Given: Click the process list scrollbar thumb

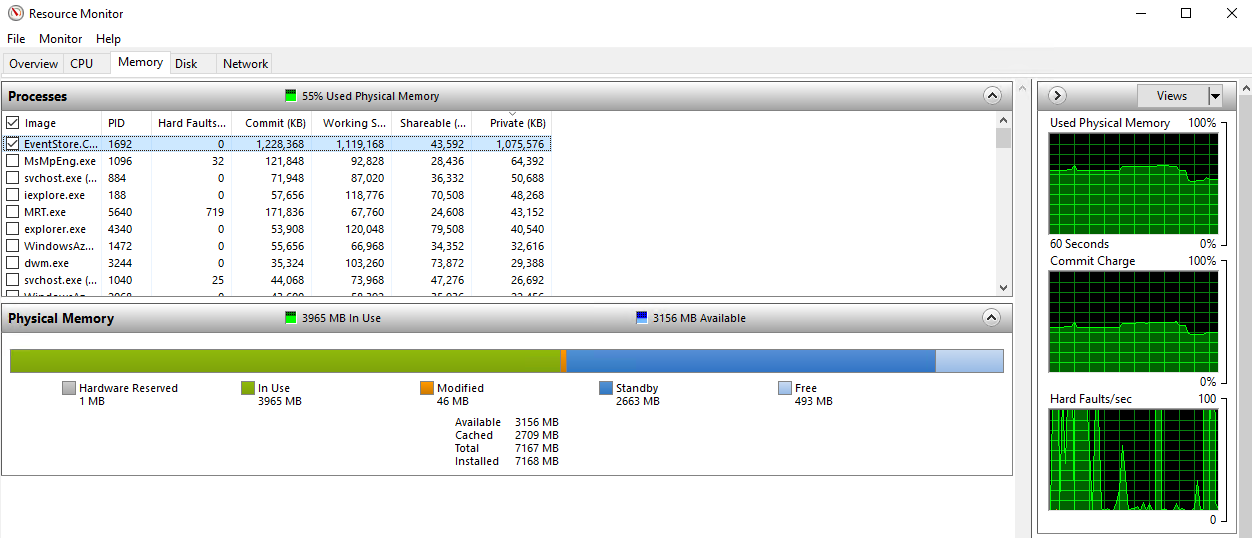Looking at the screenshot, I should (x=1004, y=138).
